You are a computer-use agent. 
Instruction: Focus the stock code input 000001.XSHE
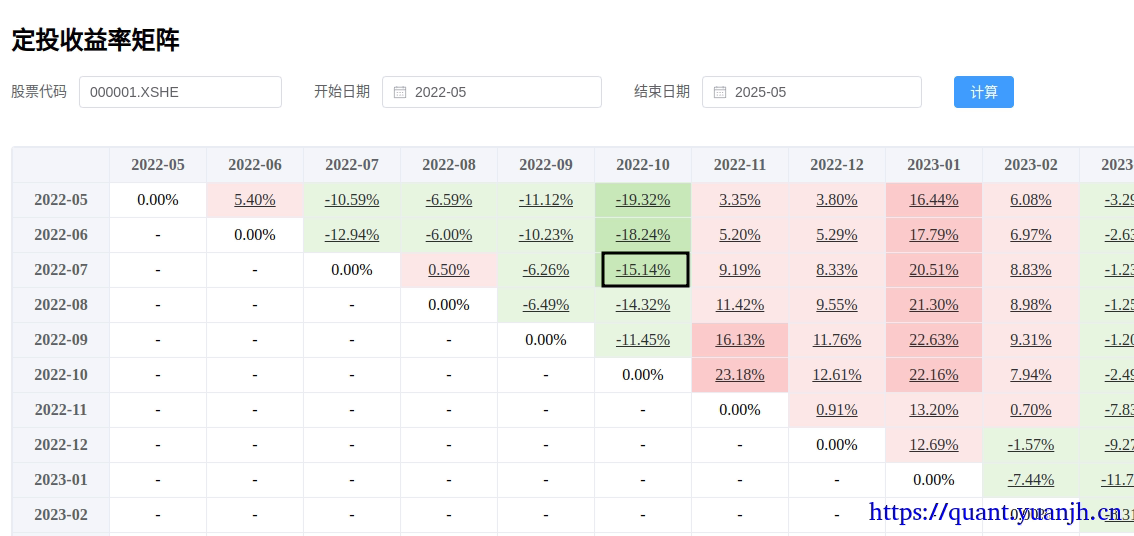[x=180, y=92]
